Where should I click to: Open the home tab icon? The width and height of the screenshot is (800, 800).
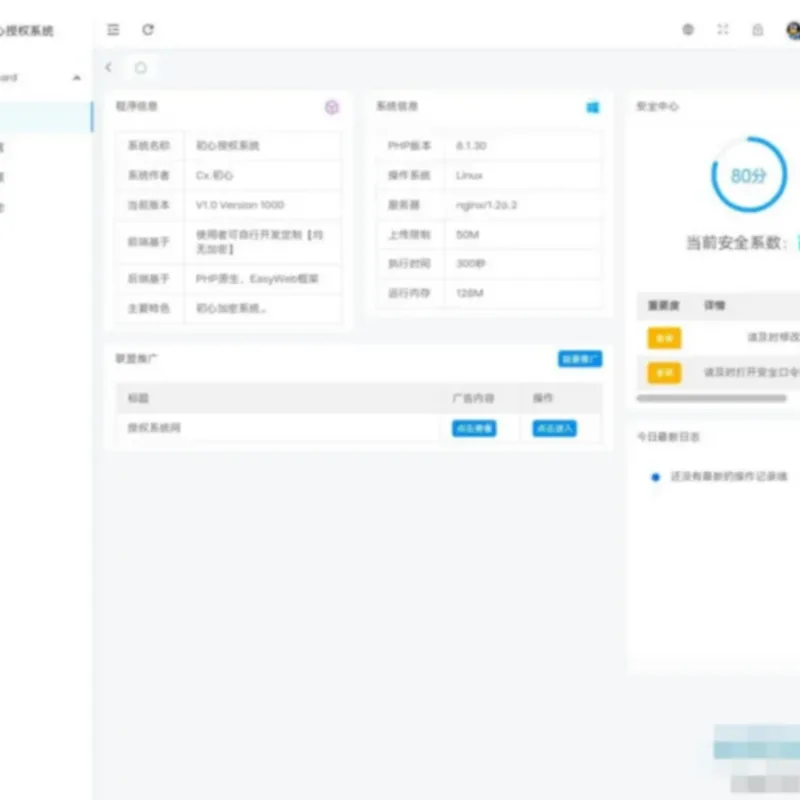point(141,67)
